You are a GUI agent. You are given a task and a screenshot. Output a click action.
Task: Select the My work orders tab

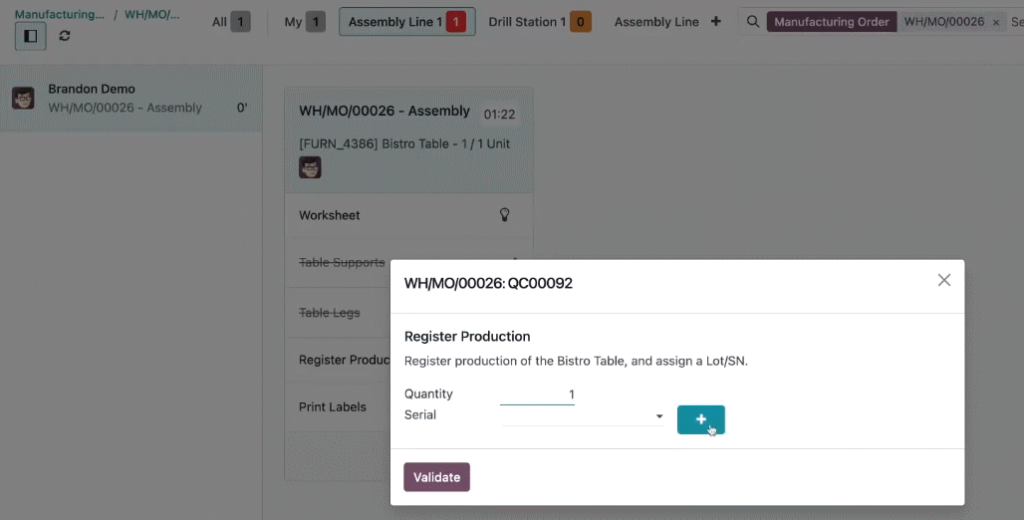[x=305, y=22]
